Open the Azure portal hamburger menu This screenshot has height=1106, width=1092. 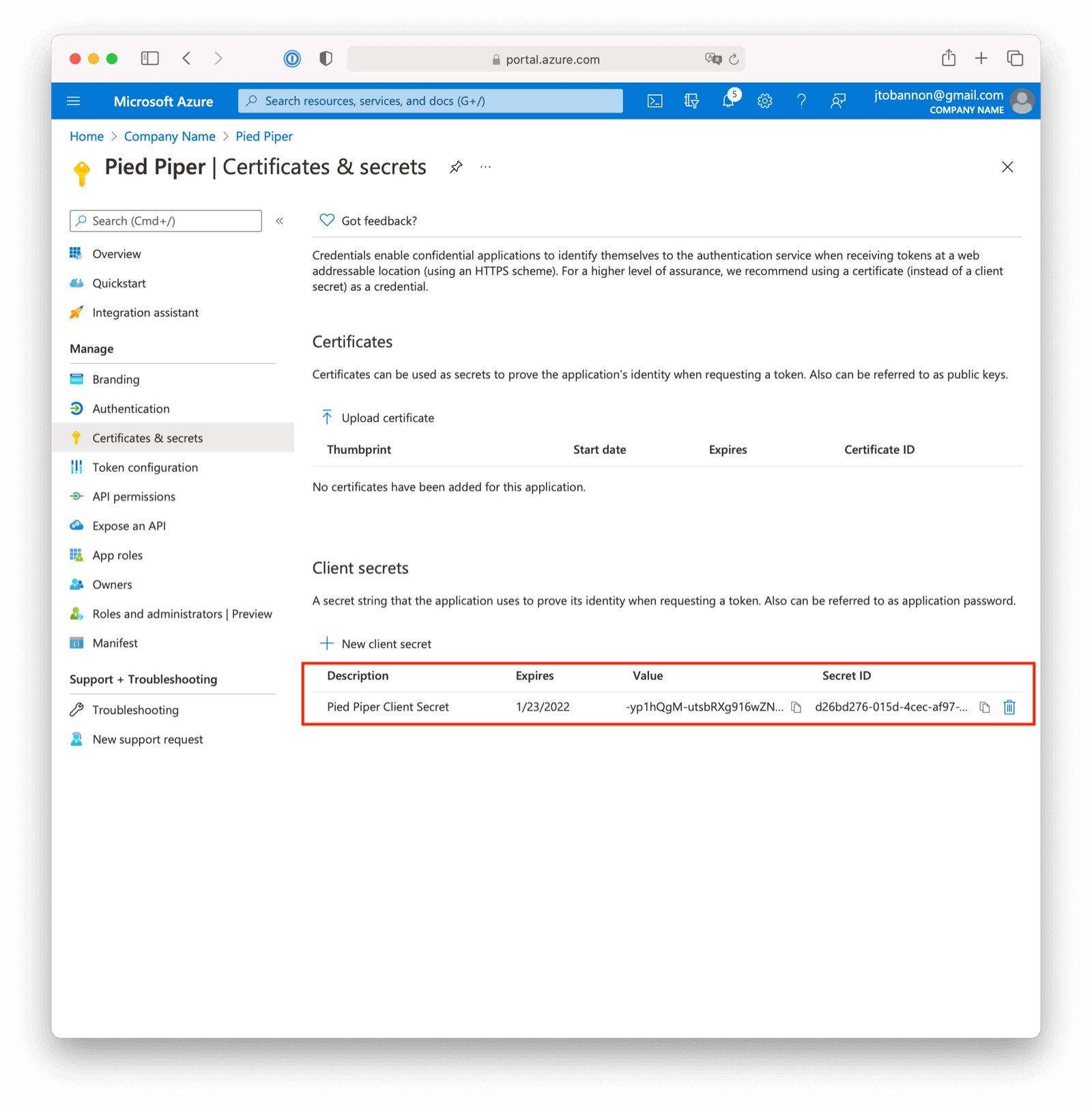tap(74, 101)
